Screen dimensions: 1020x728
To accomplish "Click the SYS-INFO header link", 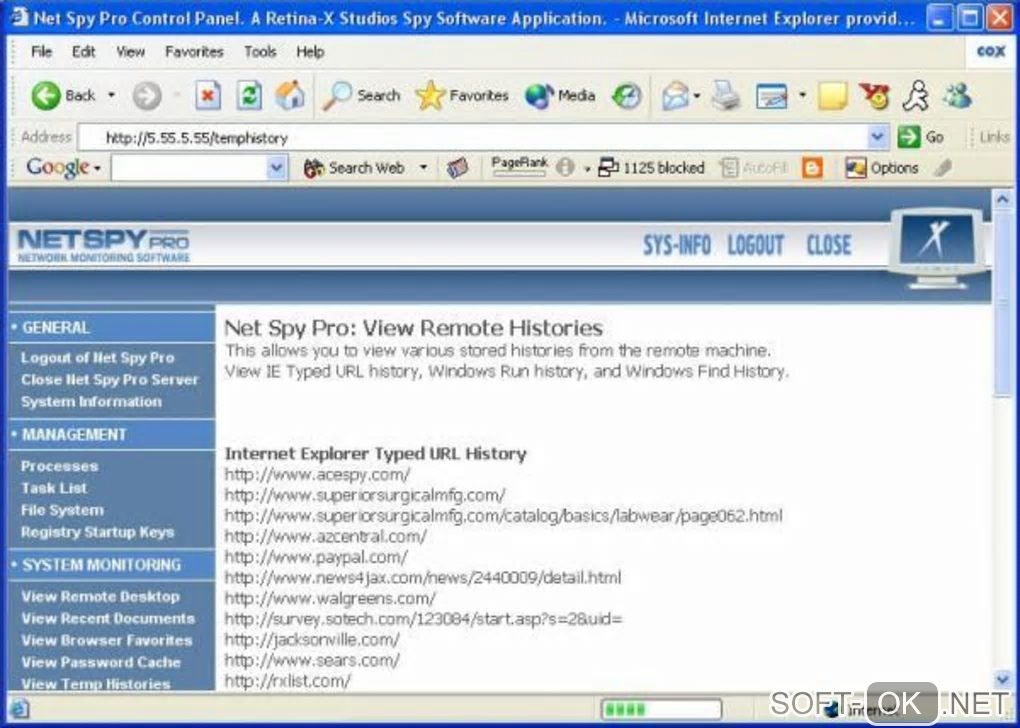I will (x=677, y=245).
